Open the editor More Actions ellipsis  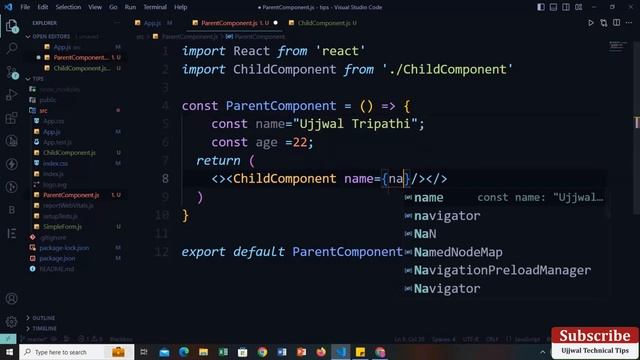pyautogui.click(x=629, y=23)
